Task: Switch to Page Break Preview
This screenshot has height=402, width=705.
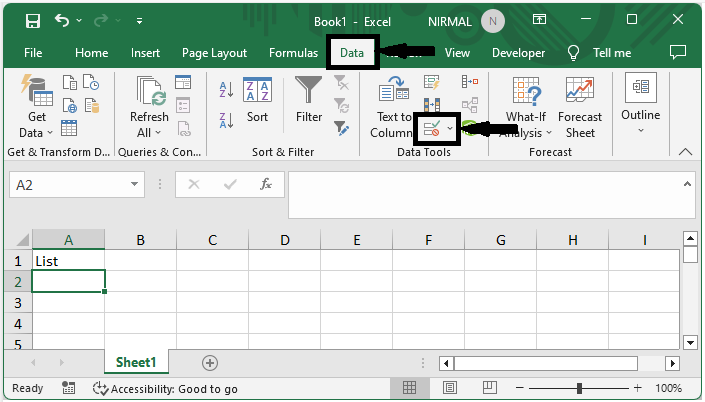Action: point(490,388)
